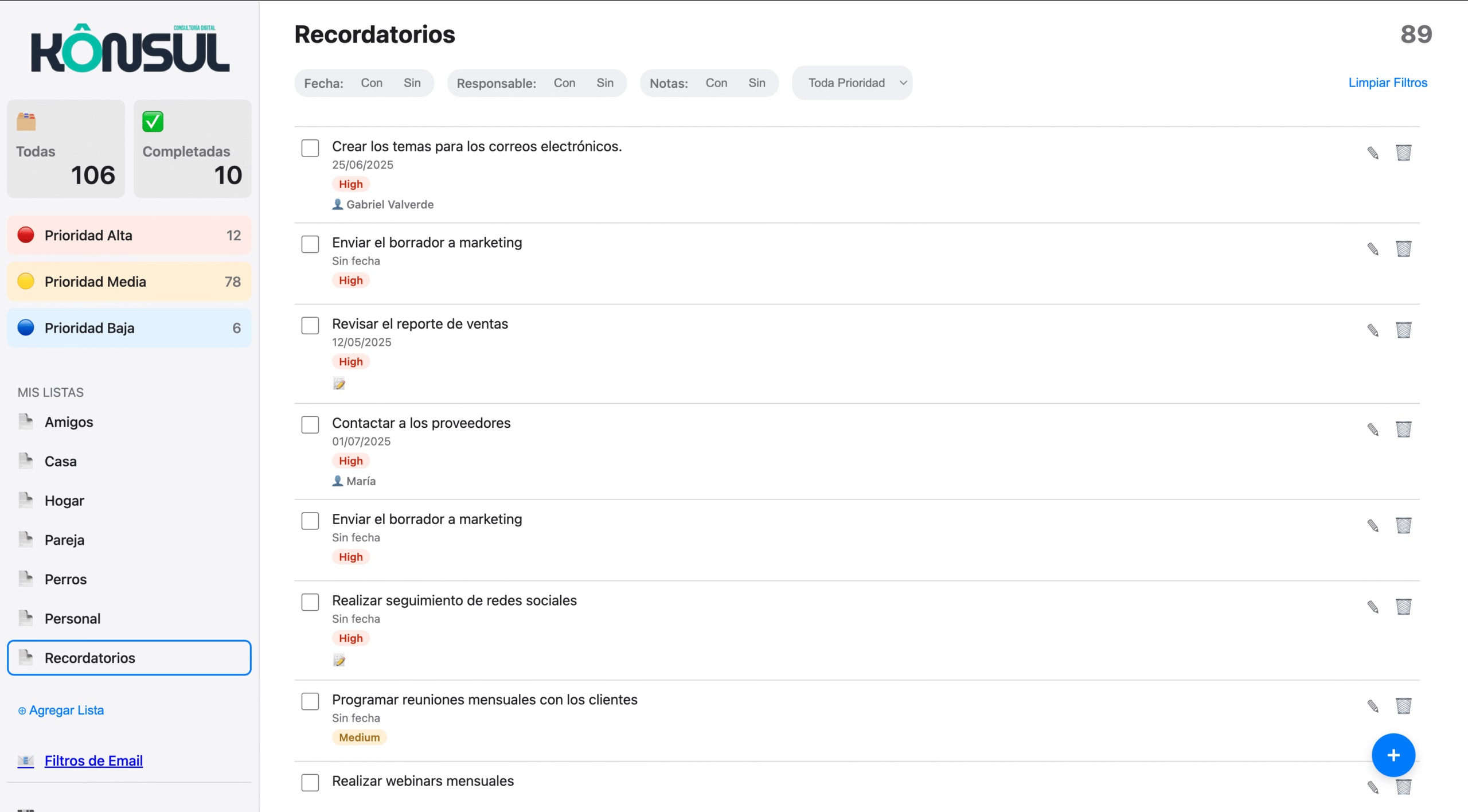Click pencil icon for 'Revisar el reporte de ventas'
Image resolution: width=1468 pixels, height=812 pixels.
[1373, 330]
